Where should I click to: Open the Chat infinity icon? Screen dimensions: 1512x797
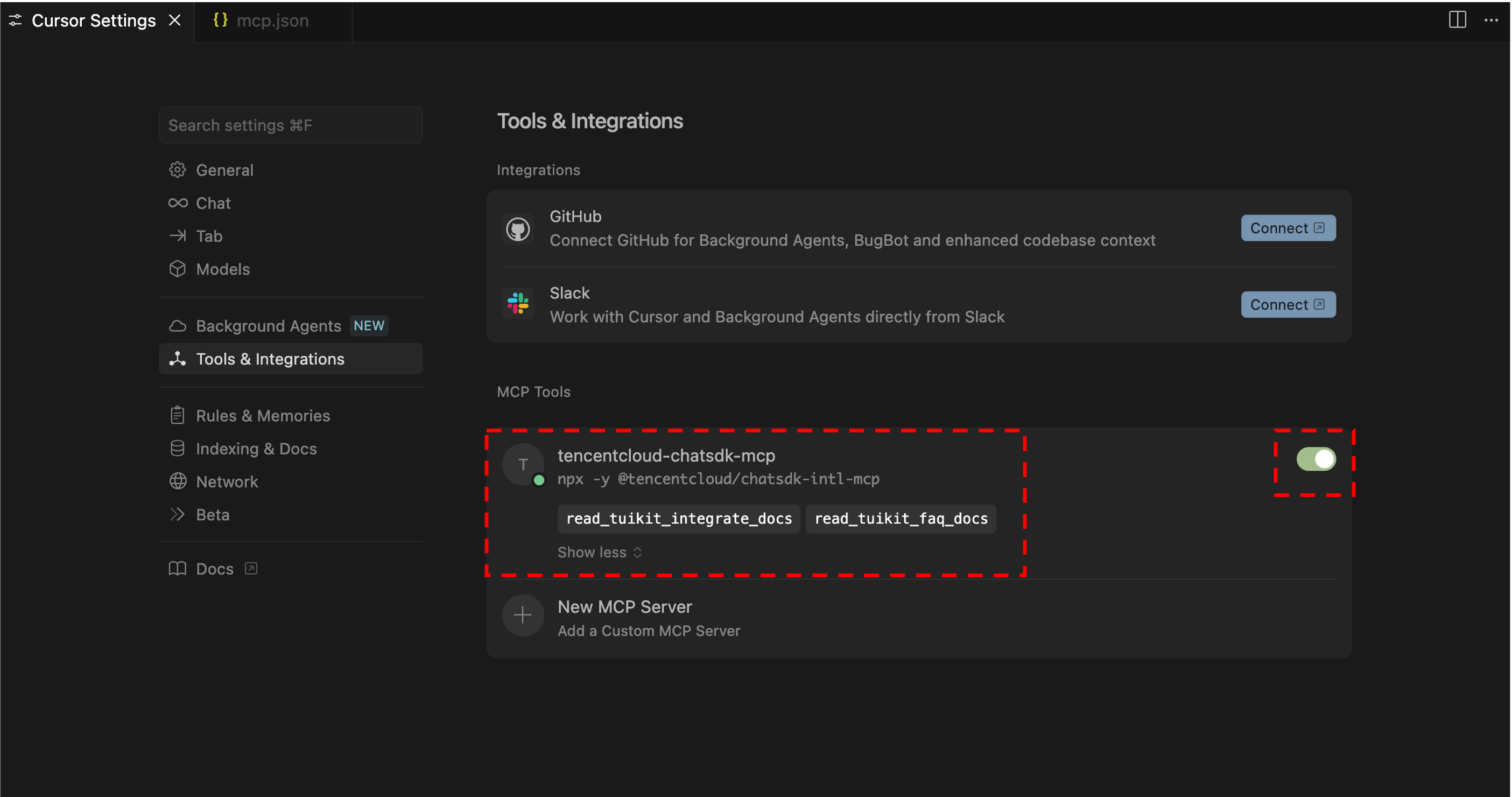[x=177, y=202]
